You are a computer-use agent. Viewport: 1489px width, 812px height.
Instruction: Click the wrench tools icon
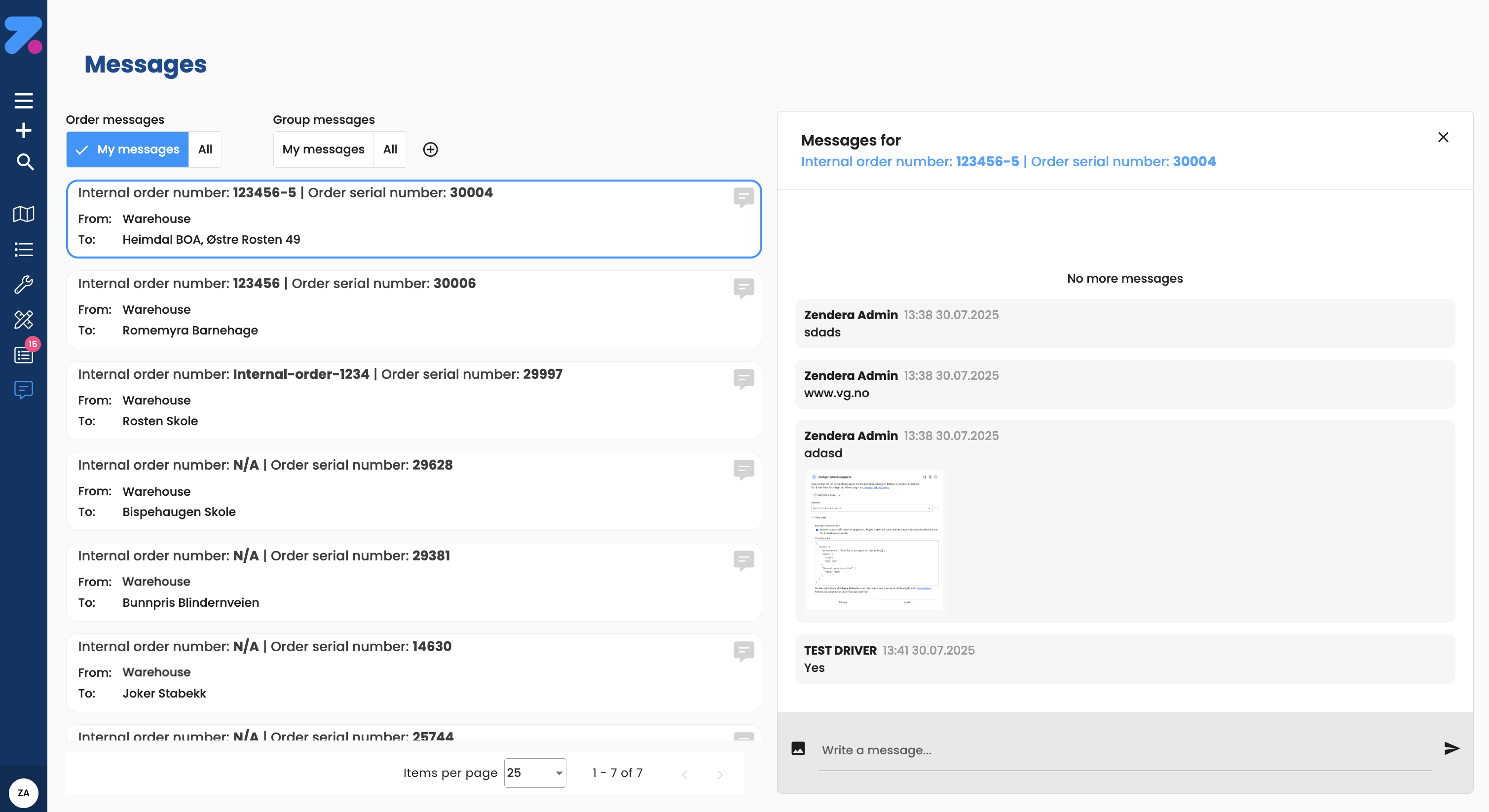24,284
